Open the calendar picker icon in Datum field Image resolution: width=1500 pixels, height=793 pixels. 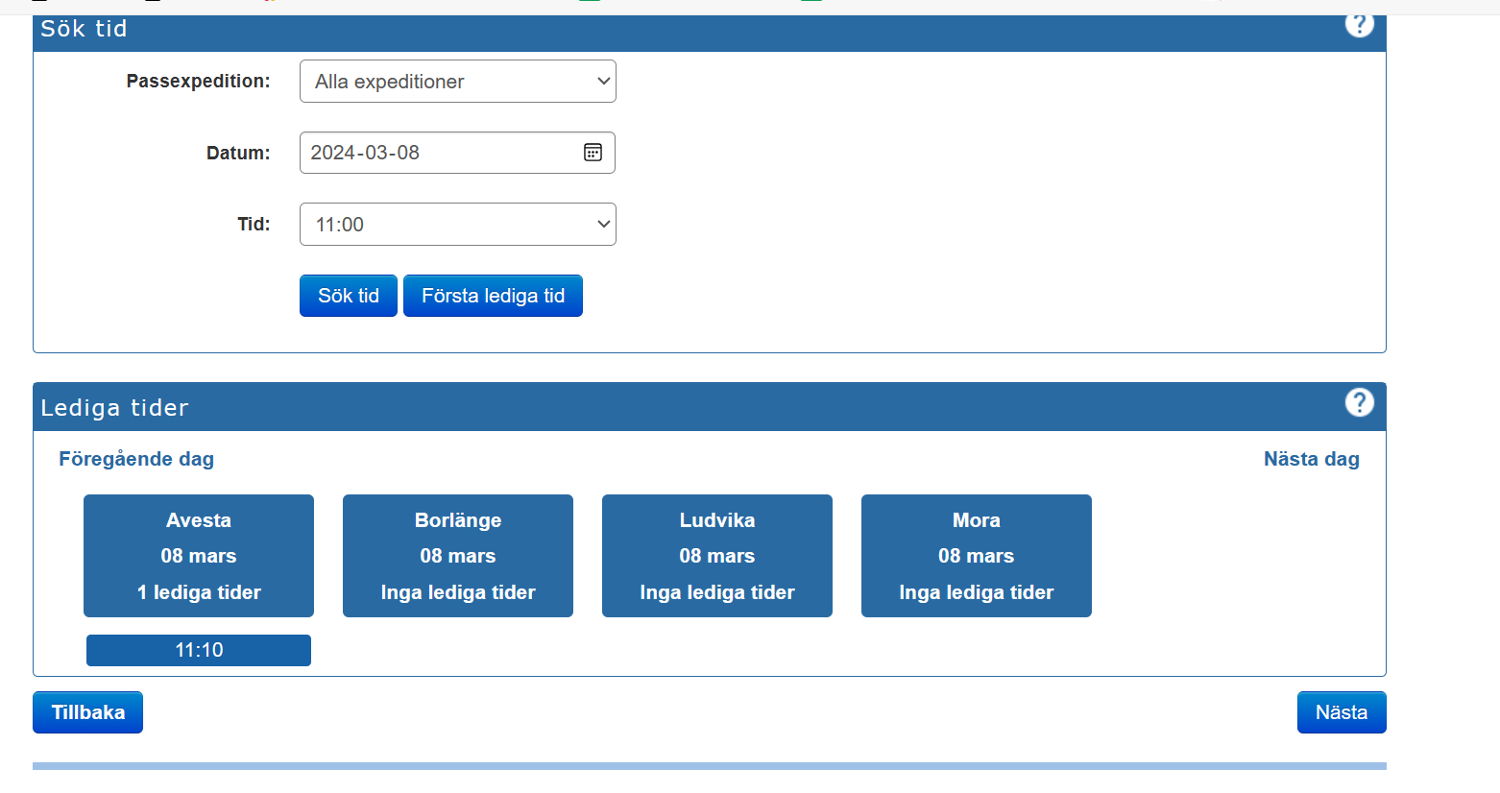[x=592, y=152]
